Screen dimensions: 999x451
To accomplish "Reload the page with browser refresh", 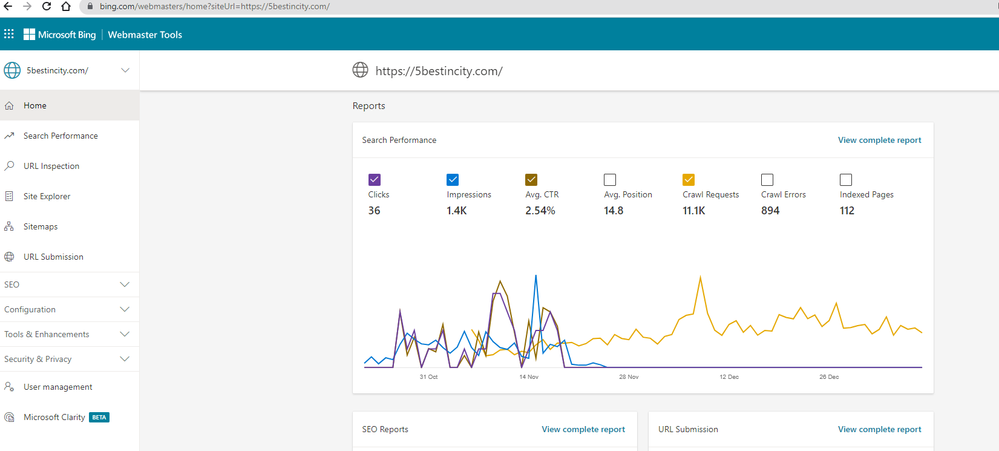I will pos(46,6).
